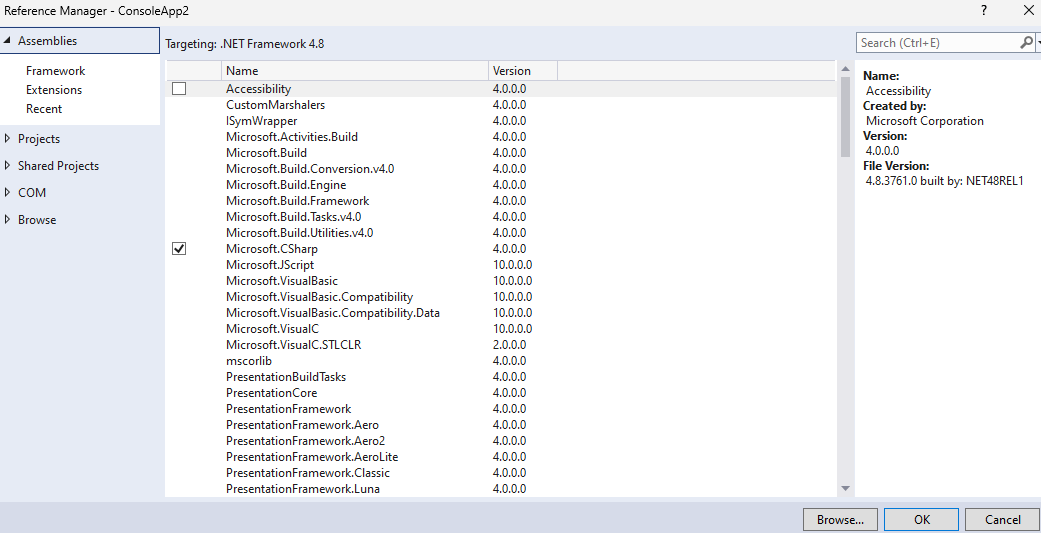Image resolution: width=1041 pixels, height=533 pixels.
Task: Expand the Shared Projects section
Action: click(x=7, y=166)
